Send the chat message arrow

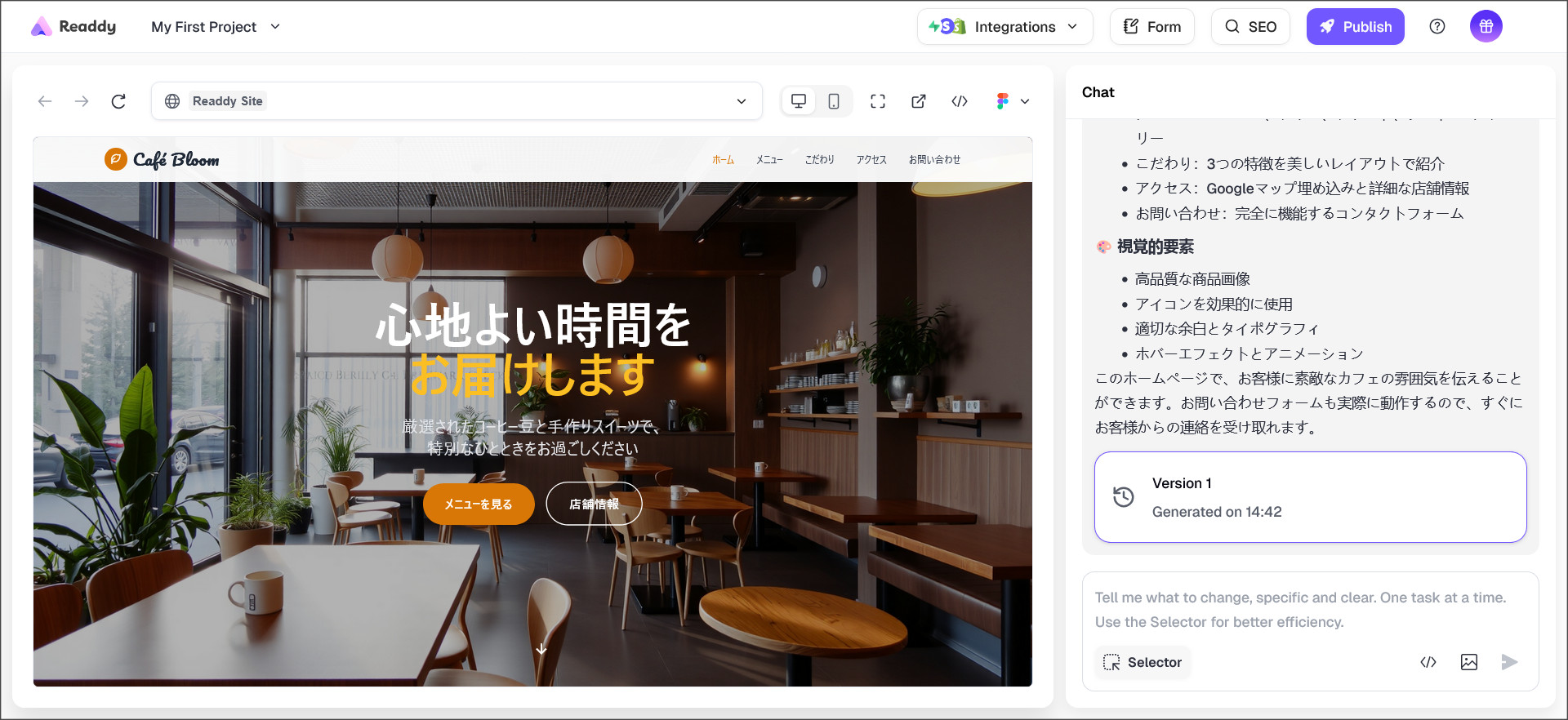click(1509, 662)
